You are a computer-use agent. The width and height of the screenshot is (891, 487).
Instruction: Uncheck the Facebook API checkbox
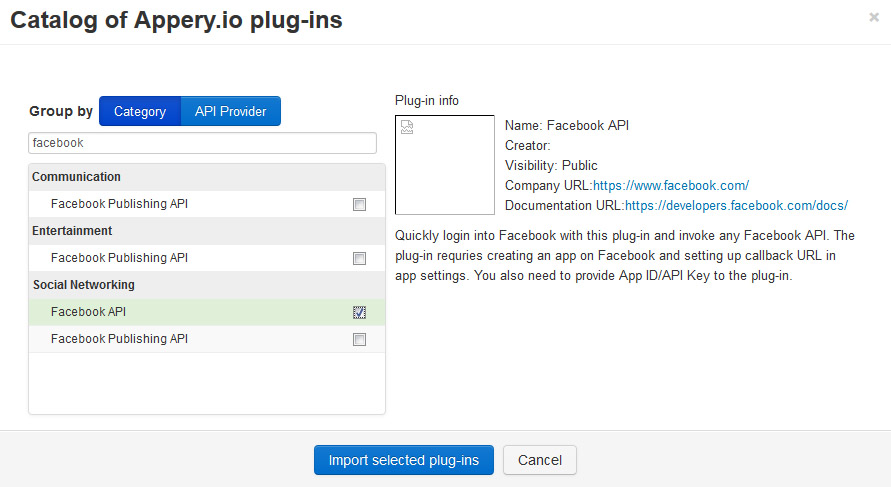[x=359, y=313]
